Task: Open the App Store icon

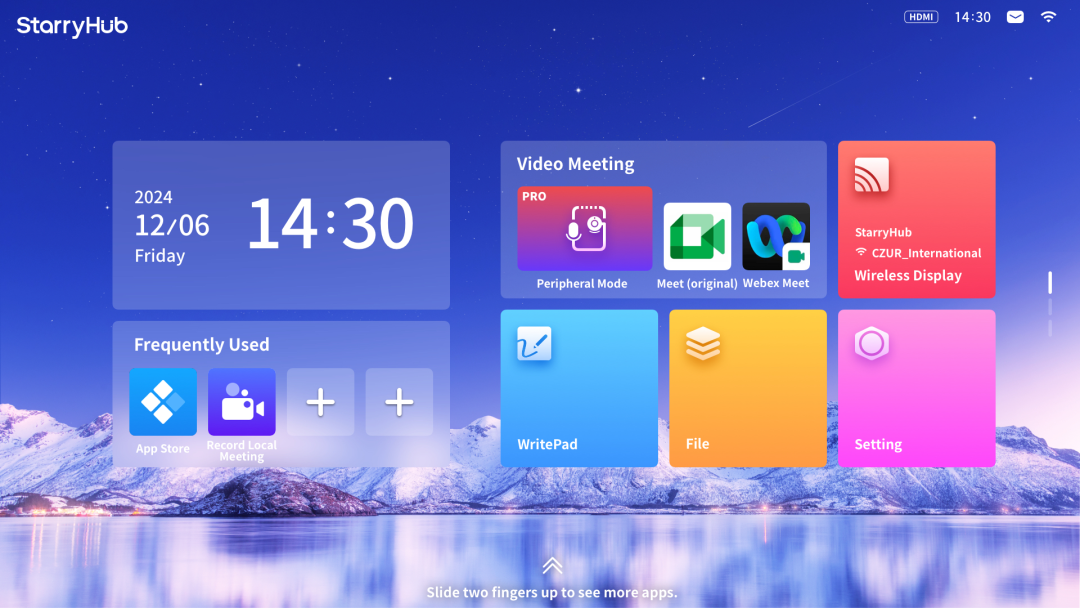Action: 163,401
